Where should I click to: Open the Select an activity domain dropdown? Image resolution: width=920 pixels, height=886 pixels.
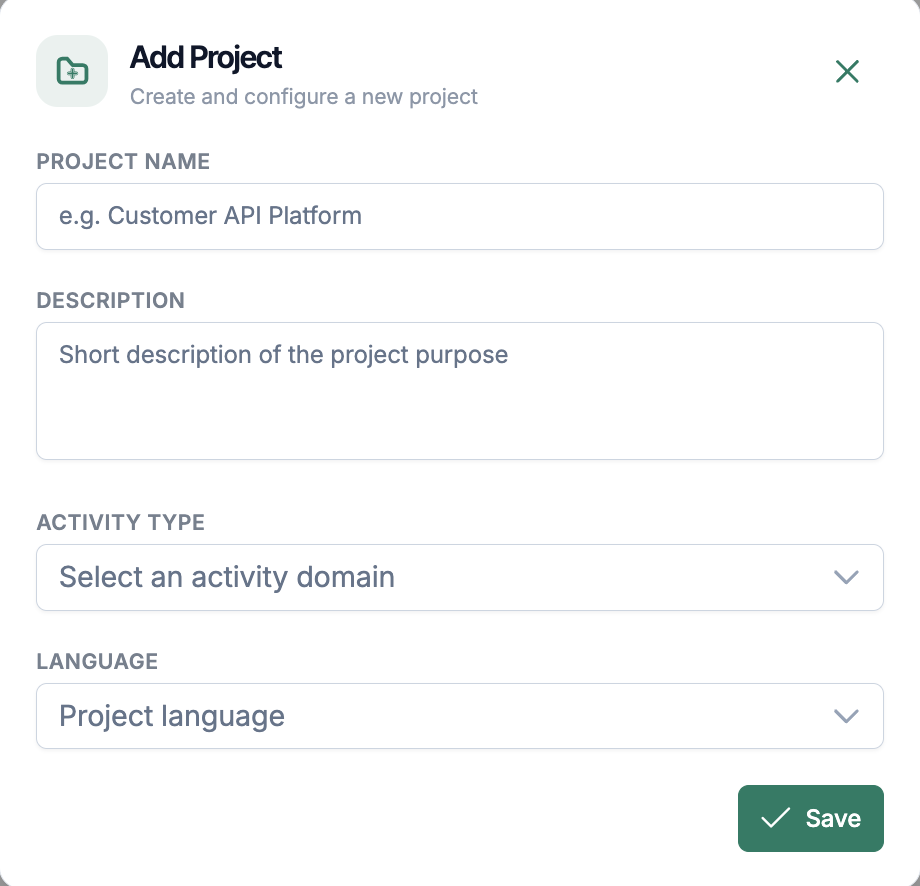tap(460, 577)
